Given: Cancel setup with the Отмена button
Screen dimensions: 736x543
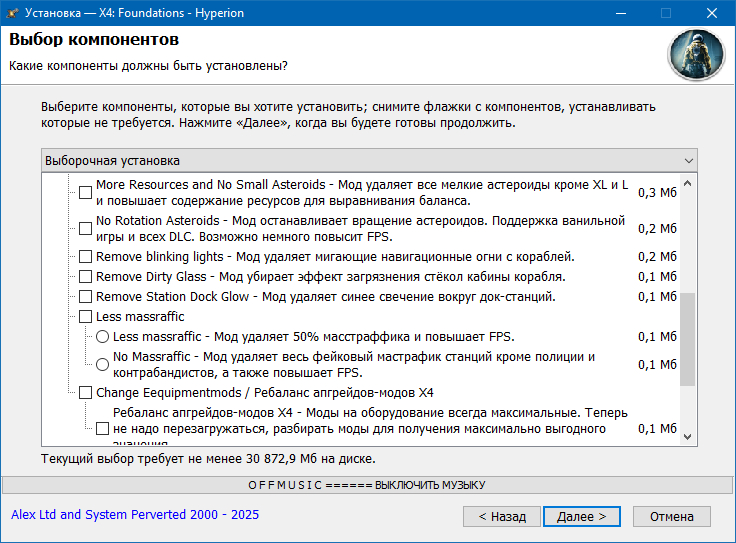Looking at the screenshot, I should [x=672, y=516].
